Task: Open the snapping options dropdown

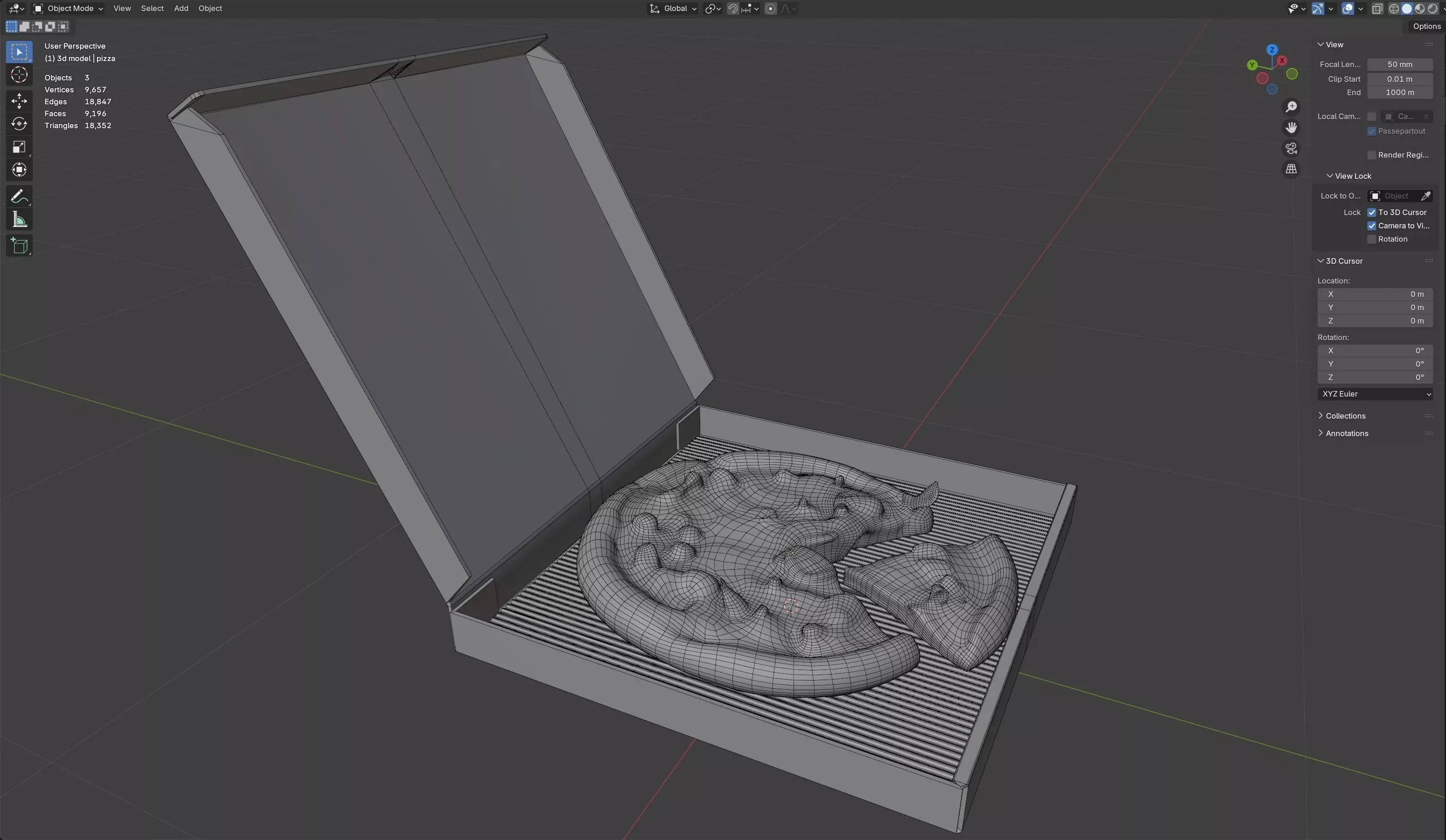Action: tap(750, 9)
